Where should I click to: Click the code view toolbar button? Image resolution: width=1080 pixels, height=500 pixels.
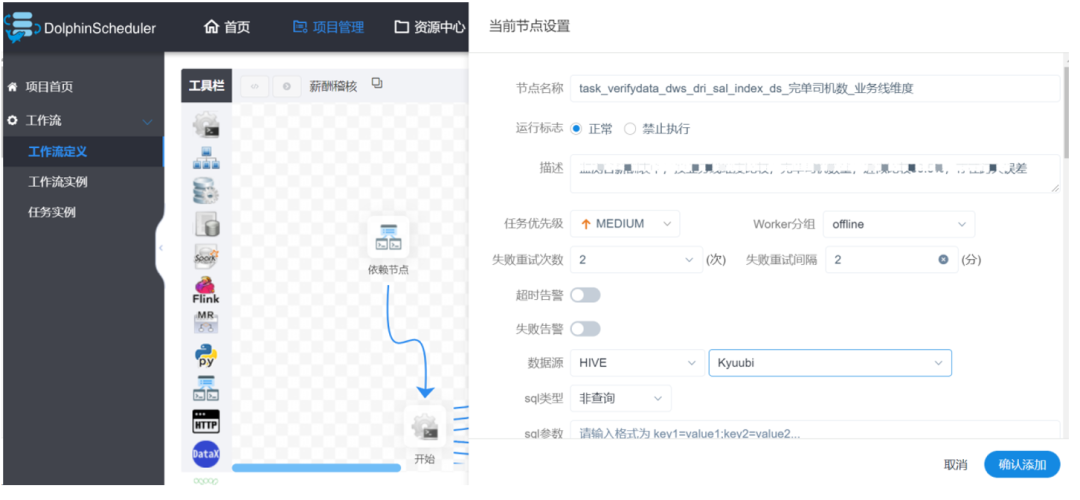click(x=255, y=87)
